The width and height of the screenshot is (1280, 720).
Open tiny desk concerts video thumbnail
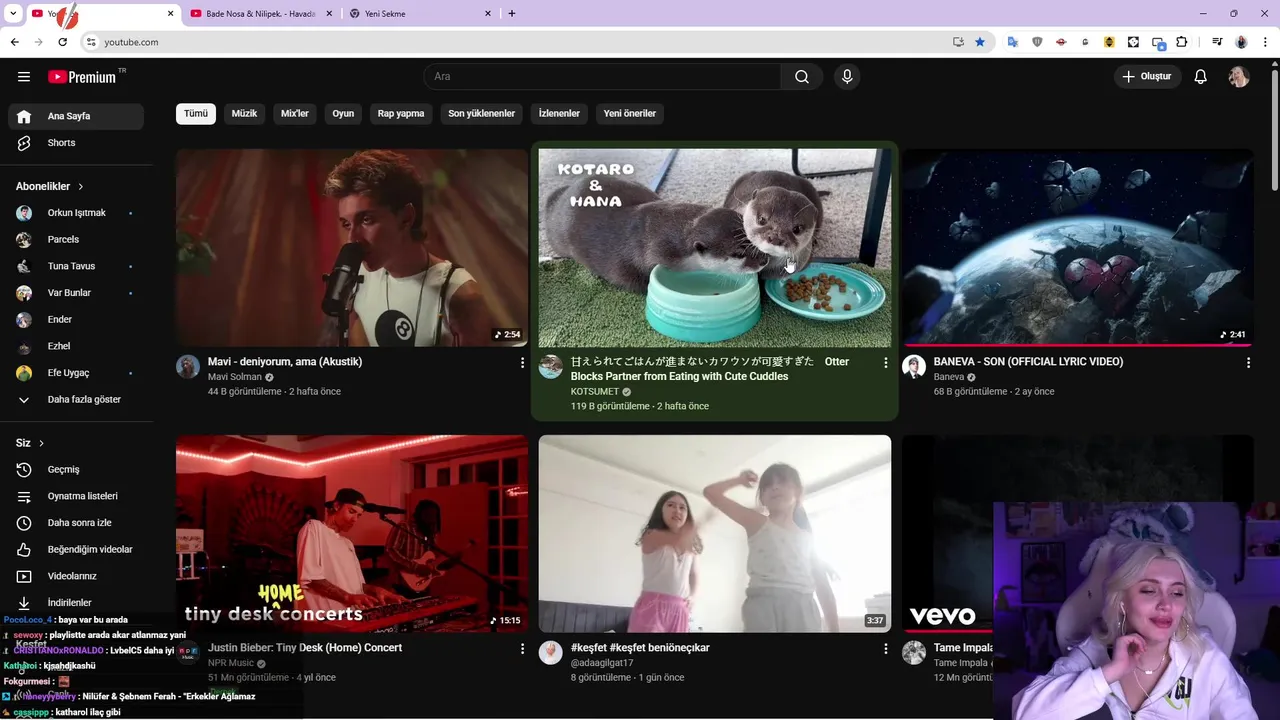pyautogui.click(x=352, y=533)
